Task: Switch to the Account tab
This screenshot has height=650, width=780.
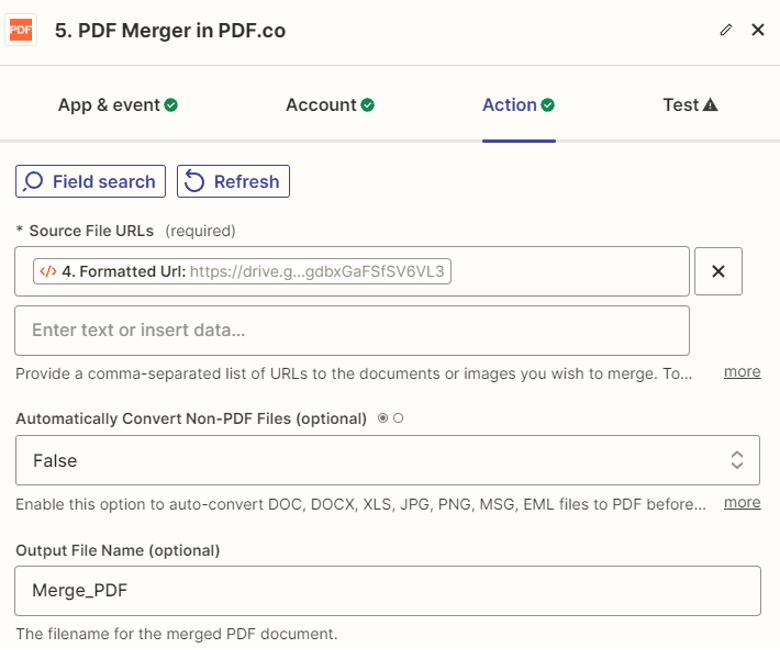Action: 330,105
